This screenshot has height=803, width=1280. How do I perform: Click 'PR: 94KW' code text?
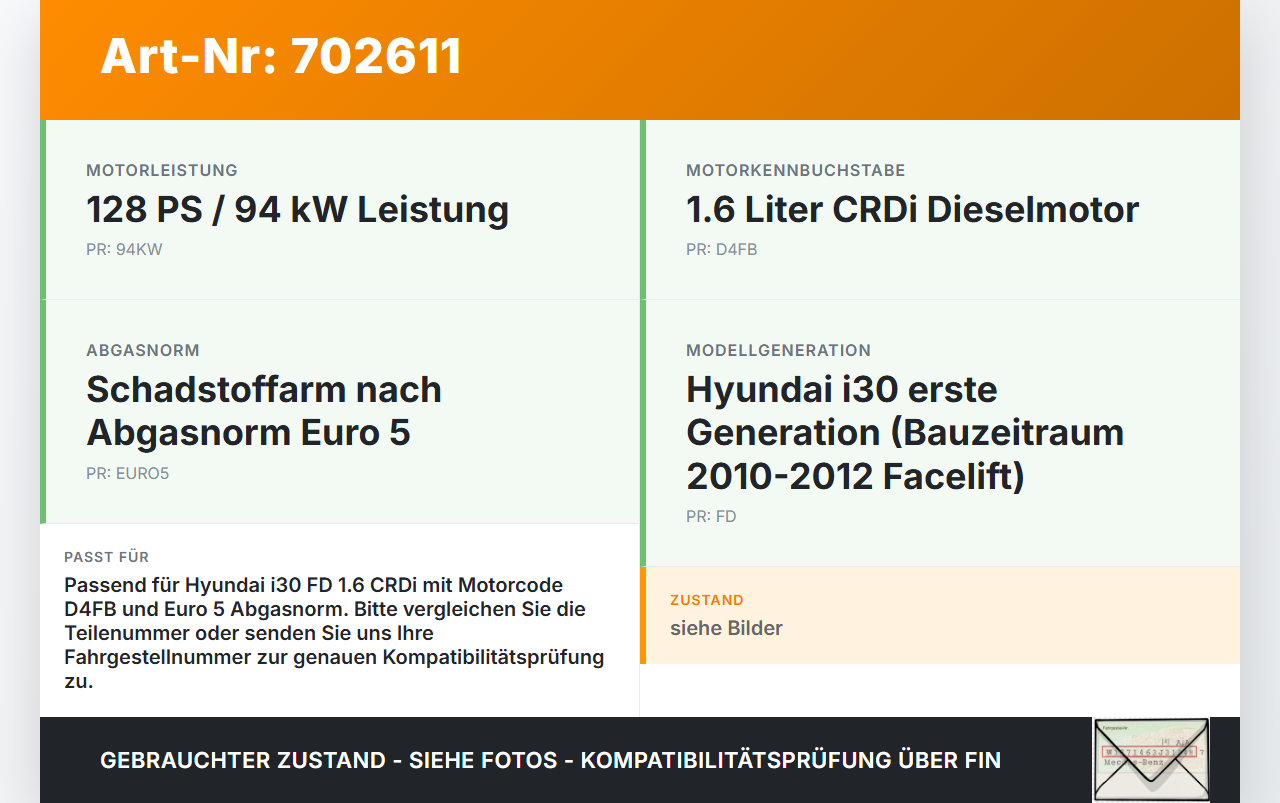coord(124,250)
